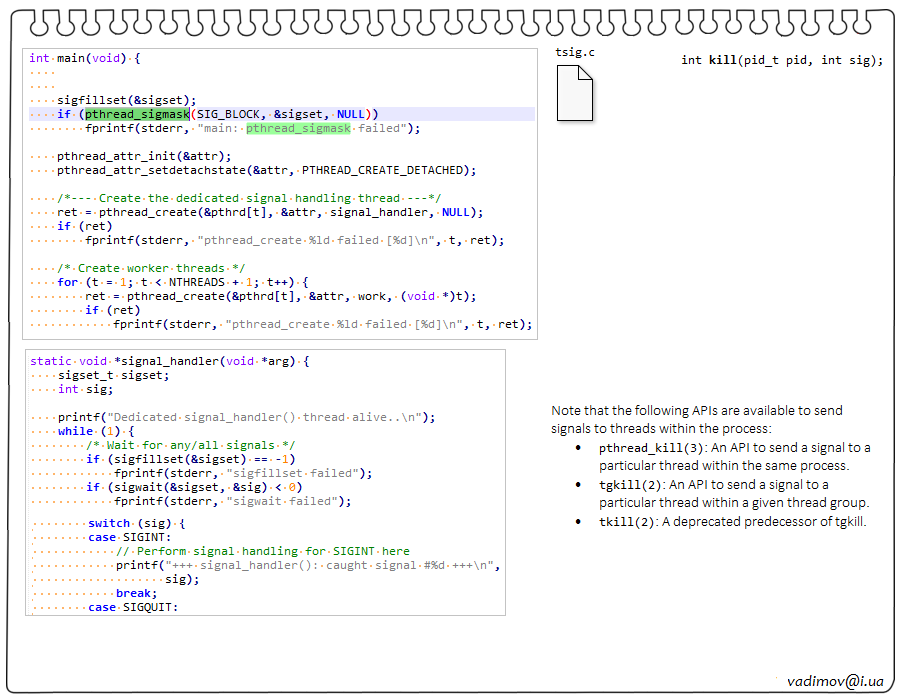Image resolution: width=900 pixels, height=700 pixels.
Task: Click the sigfillset(&sigset) line in main
Action: point(126,100)
